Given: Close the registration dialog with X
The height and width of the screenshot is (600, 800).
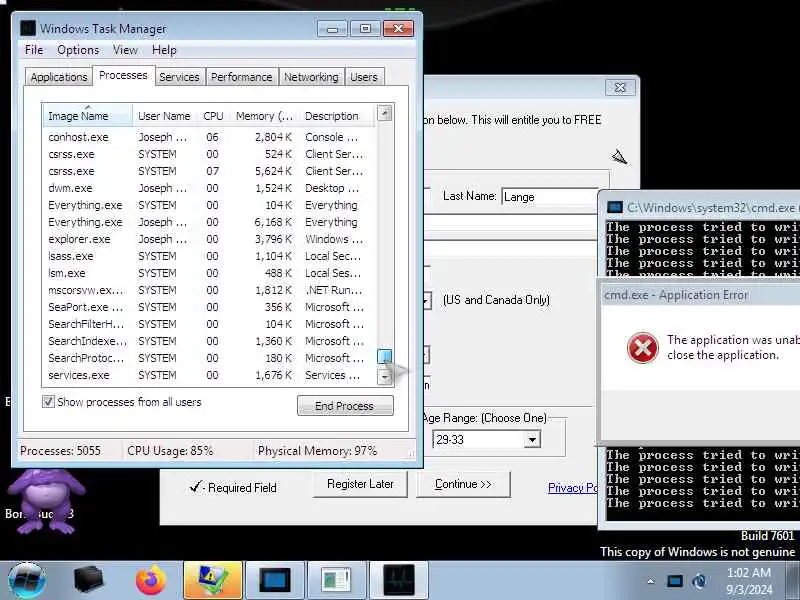Looking at the screenshot, I should coord(620,87).
